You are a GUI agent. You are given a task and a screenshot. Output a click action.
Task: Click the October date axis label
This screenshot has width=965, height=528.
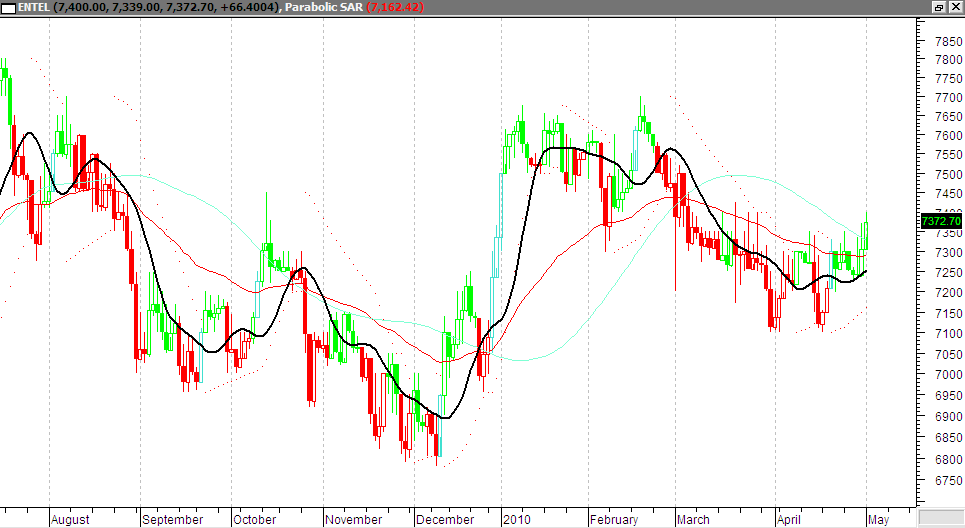256,520
